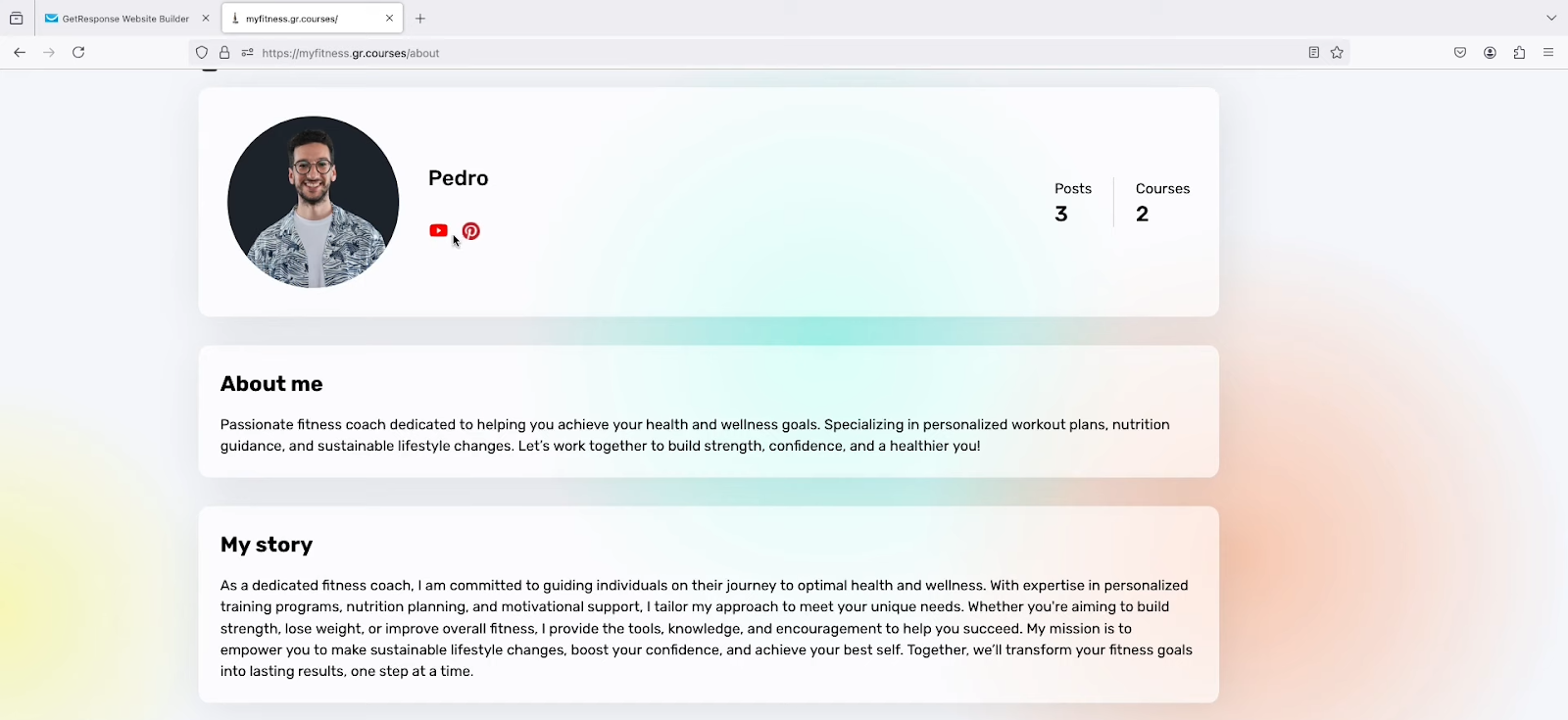Open the recent browsing view icon
This screenshot has width=1568, height=720.
pyautogui.click(x=17, y=19)
